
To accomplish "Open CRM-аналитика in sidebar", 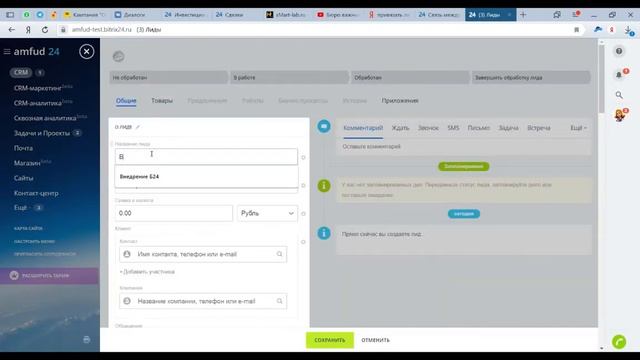I will tap(38, 103).
